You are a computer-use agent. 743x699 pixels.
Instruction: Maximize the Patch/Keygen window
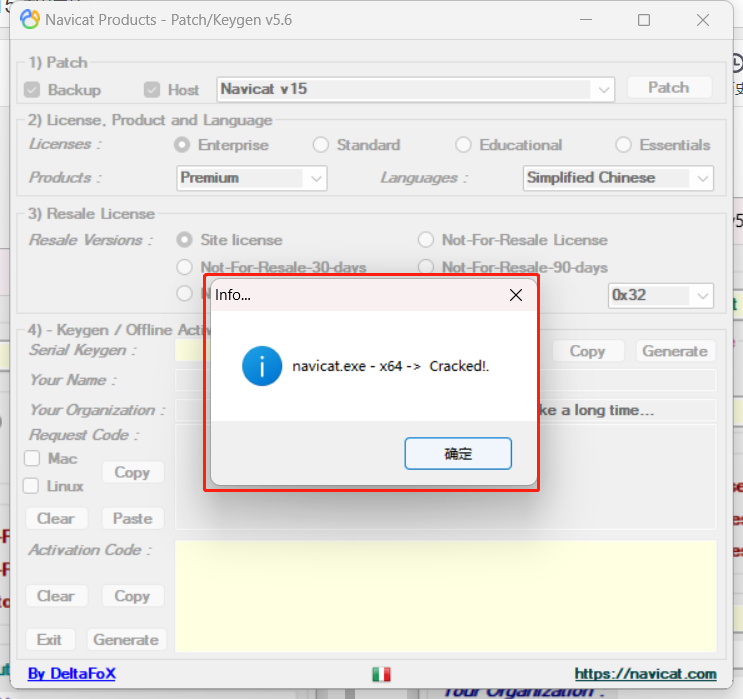(644, 20)
